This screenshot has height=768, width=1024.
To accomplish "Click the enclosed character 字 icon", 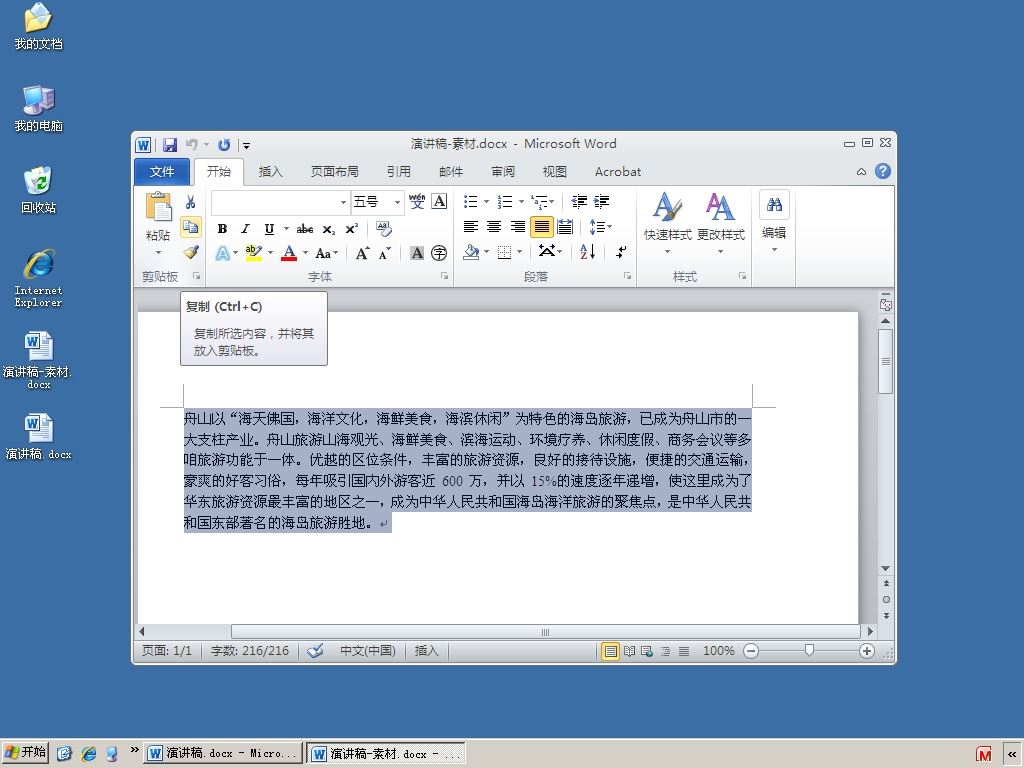I will [x=440, y=253].
